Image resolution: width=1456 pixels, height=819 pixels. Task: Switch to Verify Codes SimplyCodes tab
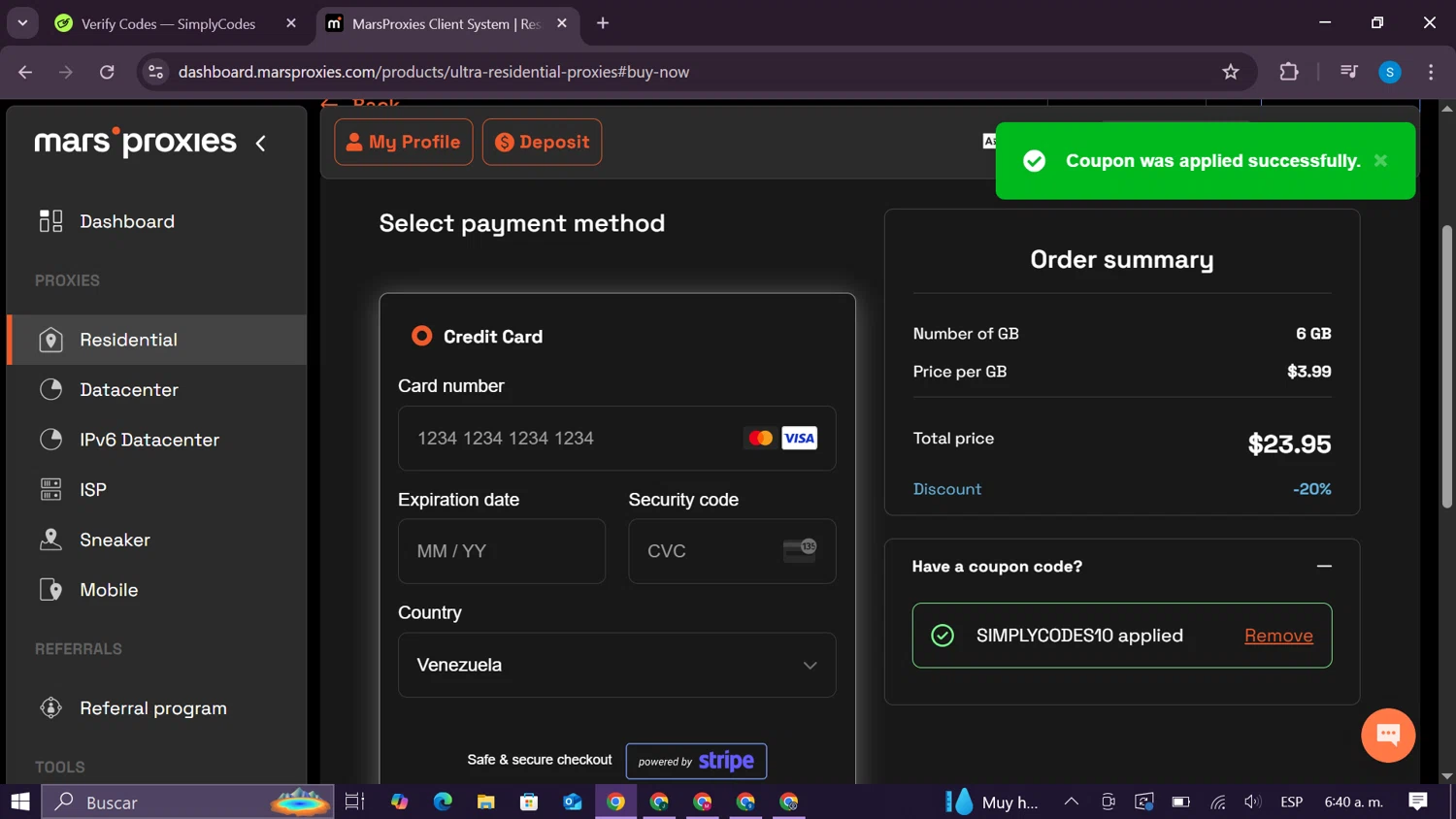(x=167, y=23)
